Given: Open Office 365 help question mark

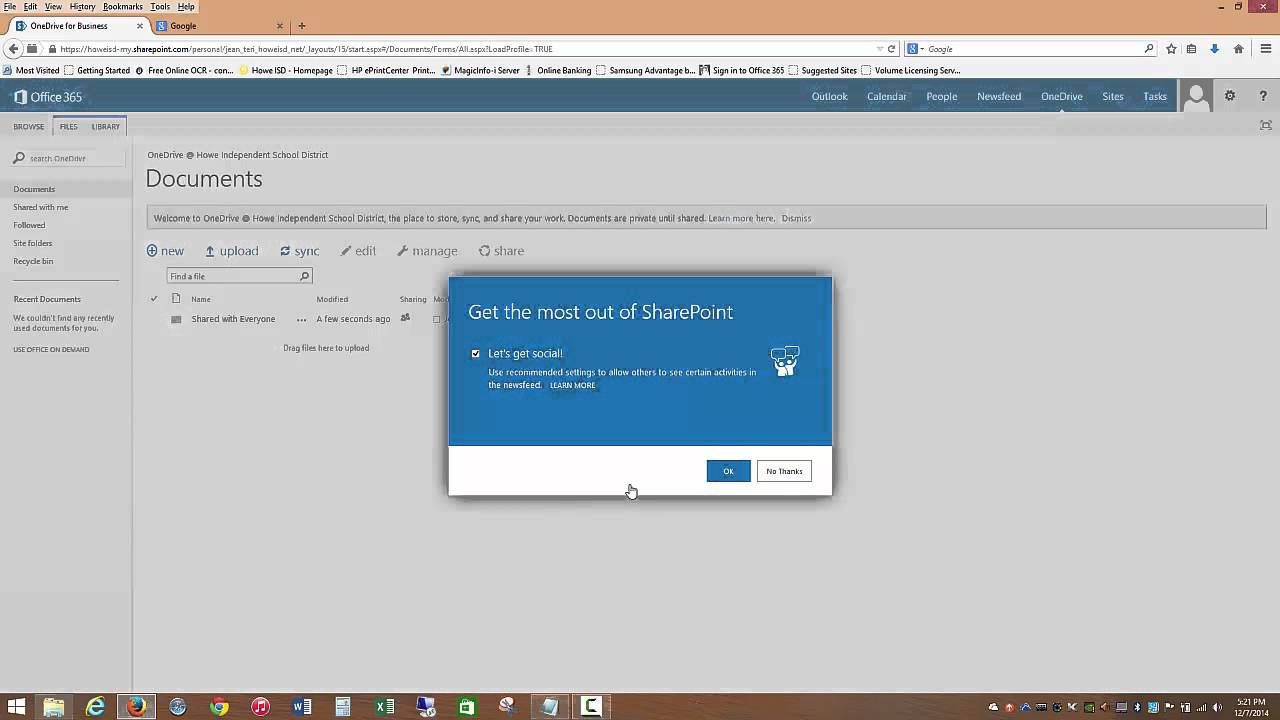Looking at the screenshot, I should tap(1264, 97).
